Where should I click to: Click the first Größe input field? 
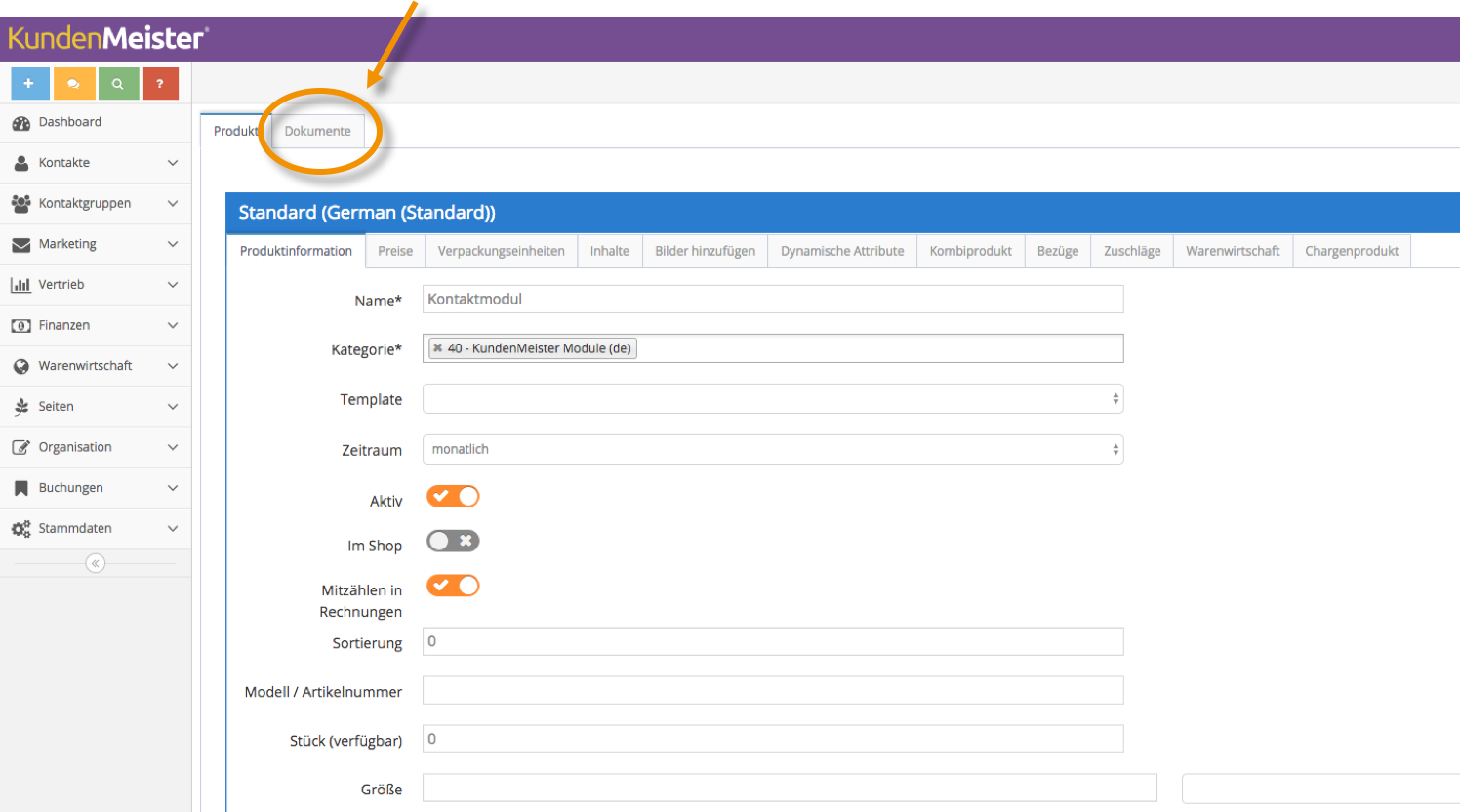[x=790, y=788]
